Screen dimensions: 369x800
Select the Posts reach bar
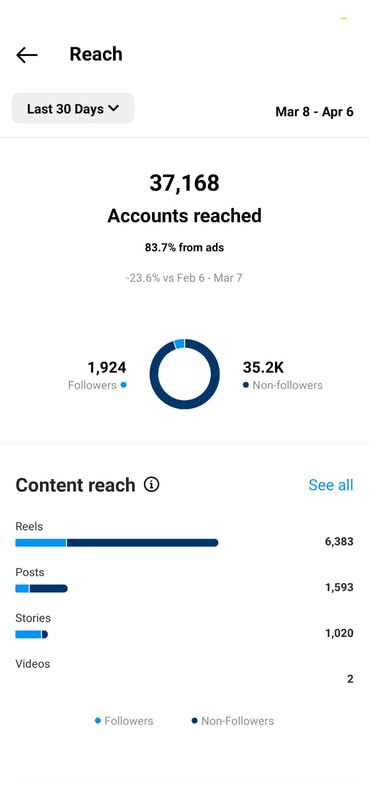click(41, 588)
